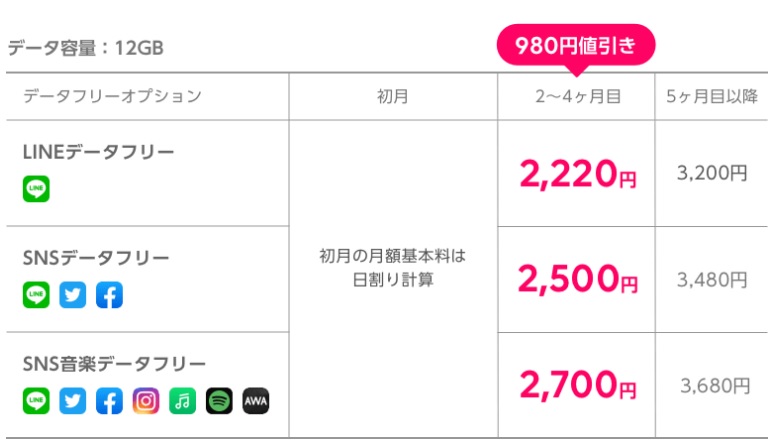Click the 2〜4ヶ月目 column header
Screen dimensions: 773x446
578,96
